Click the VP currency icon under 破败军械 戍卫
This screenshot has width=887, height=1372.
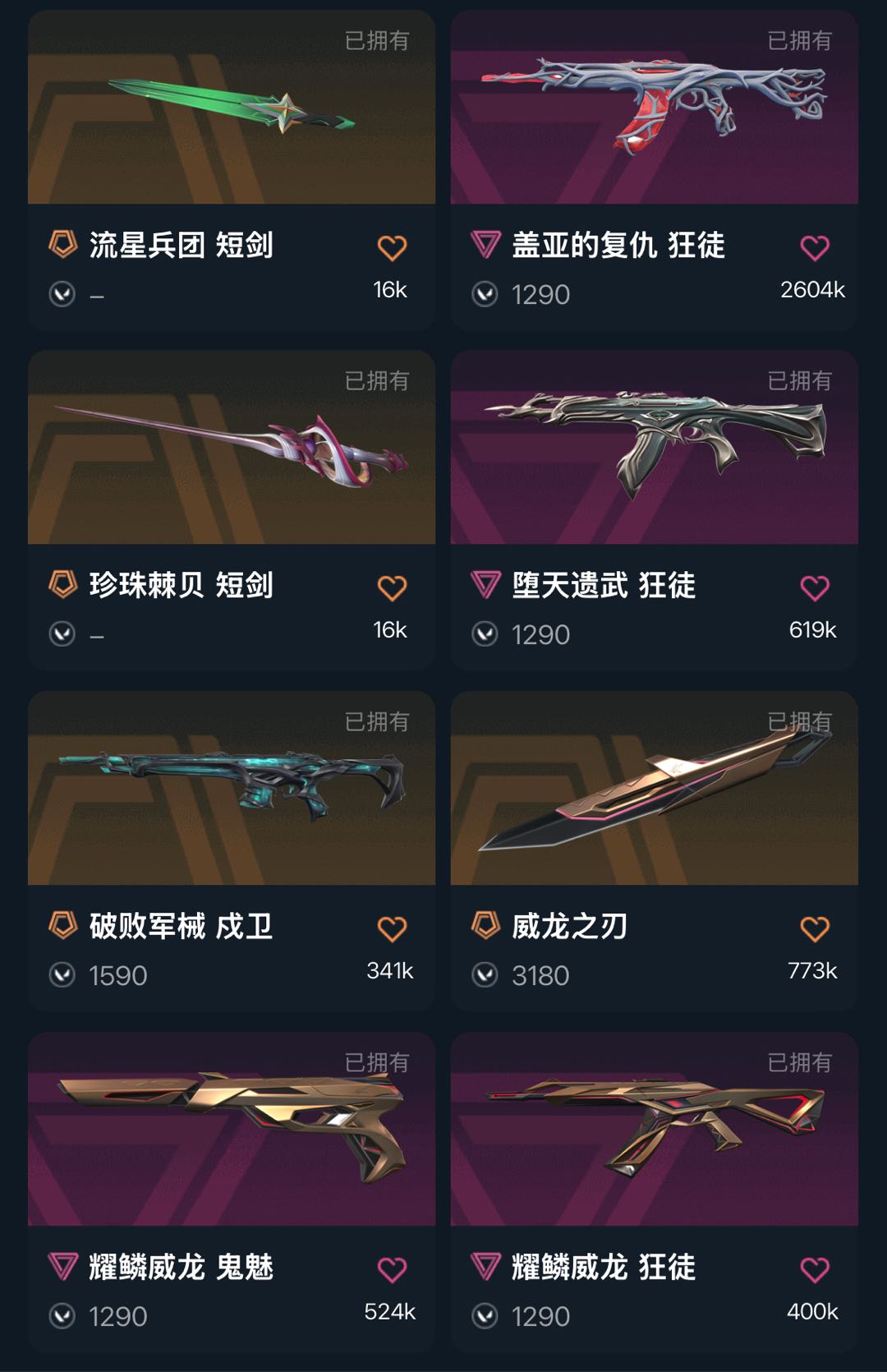[x=62, y=975]
